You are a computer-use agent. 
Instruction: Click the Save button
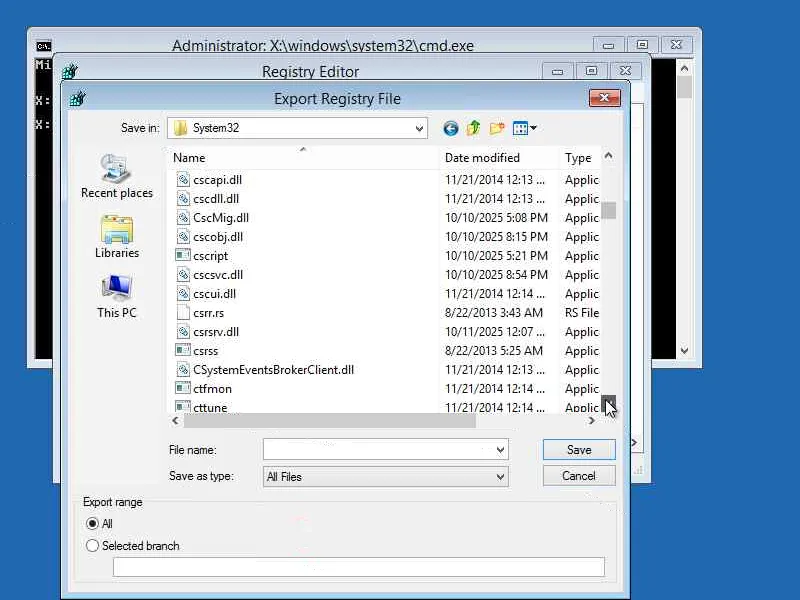click(x=579, y=449)
